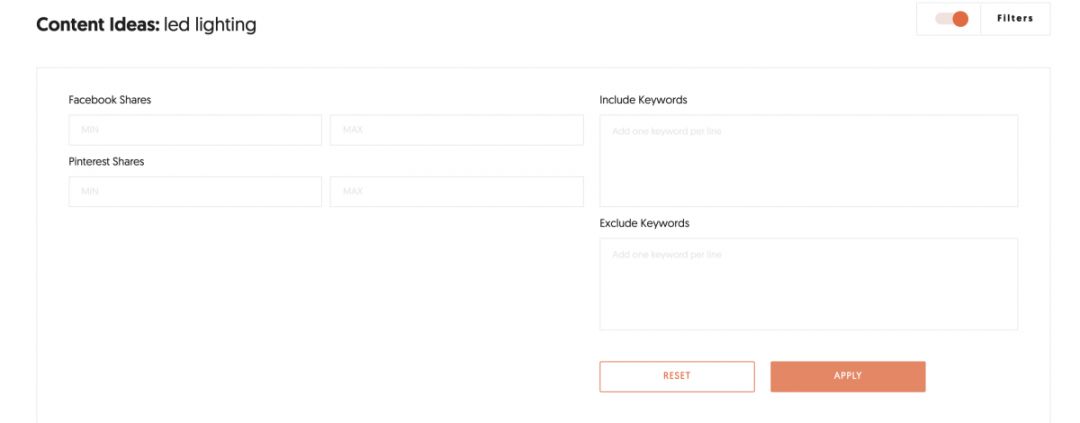The height and width of the screenshot is (423, 1080).
Task: Focus the Facebook Shares MIN field
Action: click(195, 130)
